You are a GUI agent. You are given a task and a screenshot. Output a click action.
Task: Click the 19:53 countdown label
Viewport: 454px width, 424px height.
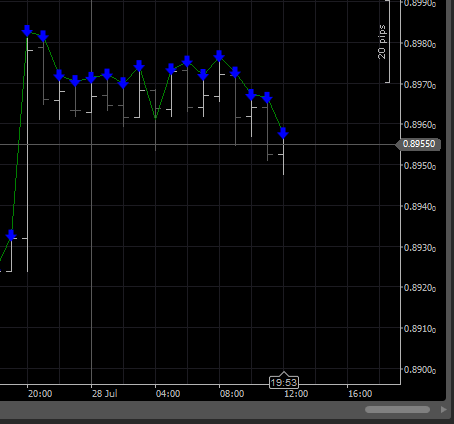point(284,382)
